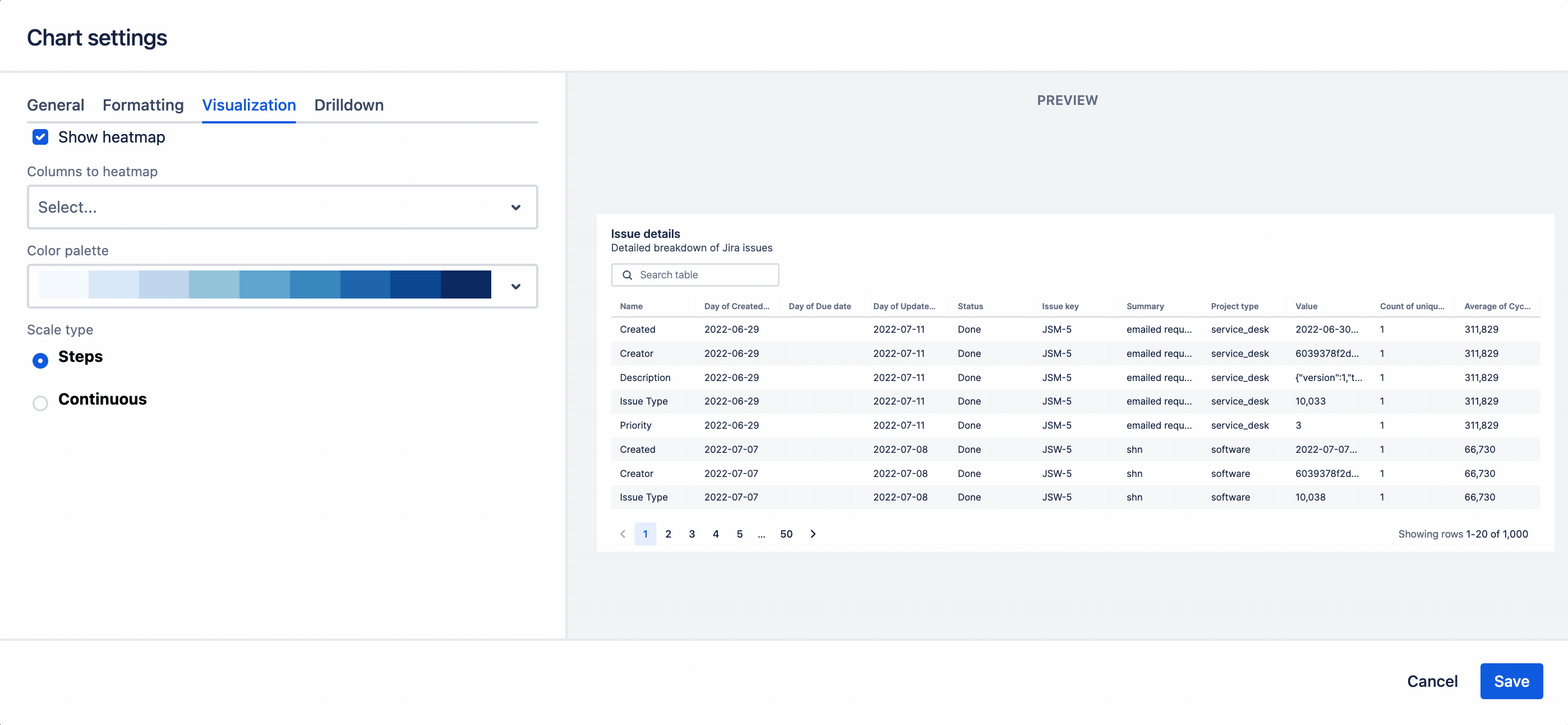Click the Status column header
This screenshot has height=725, width=1568.
point(970,306)
